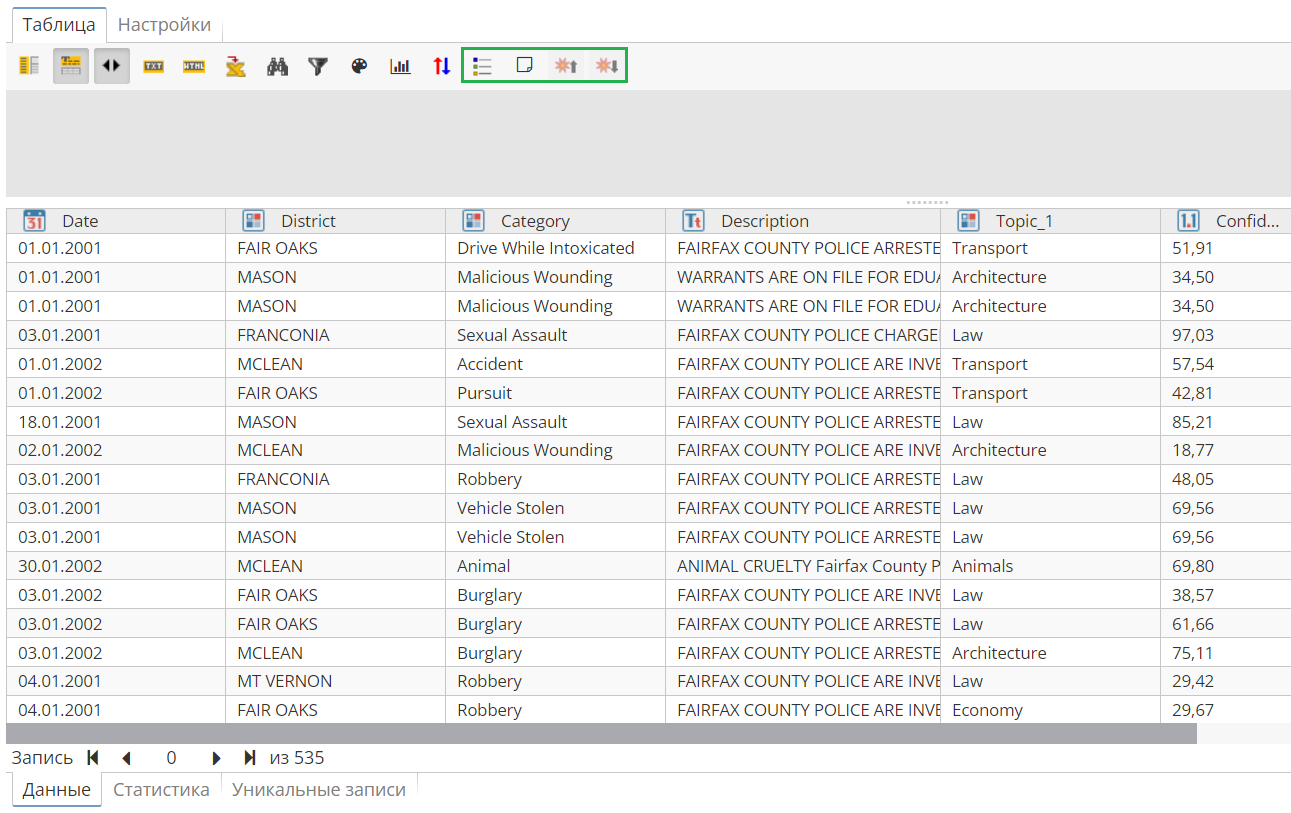Select the confidence value 75,11
Image resolution: width=1291 pixels, height=813 pixels.
1226,653
